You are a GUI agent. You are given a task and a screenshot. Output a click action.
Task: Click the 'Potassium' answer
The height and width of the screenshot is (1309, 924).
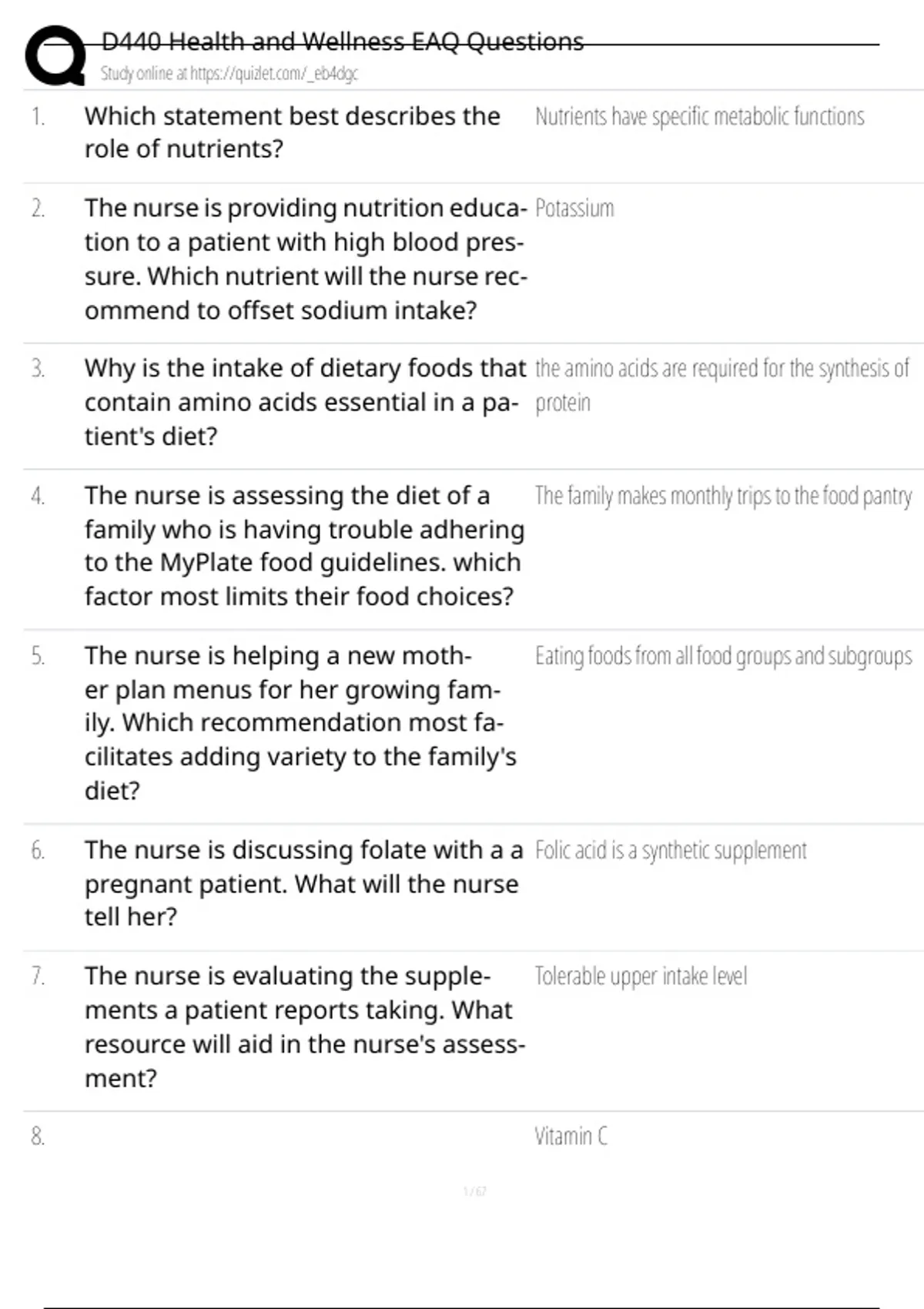pyautogui.click(x=574, y=209)
